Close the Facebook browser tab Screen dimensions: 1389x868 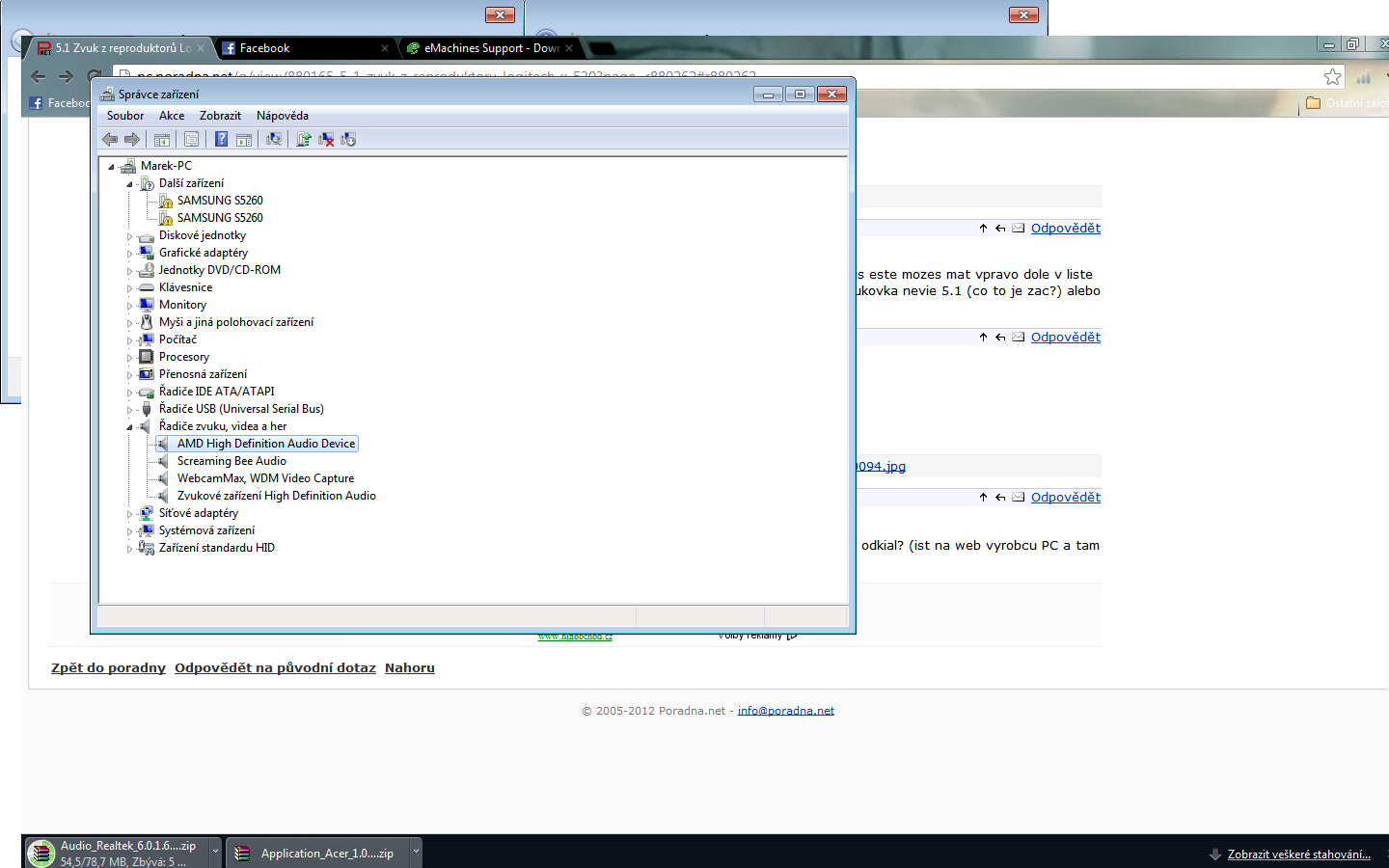coord(385,48)
